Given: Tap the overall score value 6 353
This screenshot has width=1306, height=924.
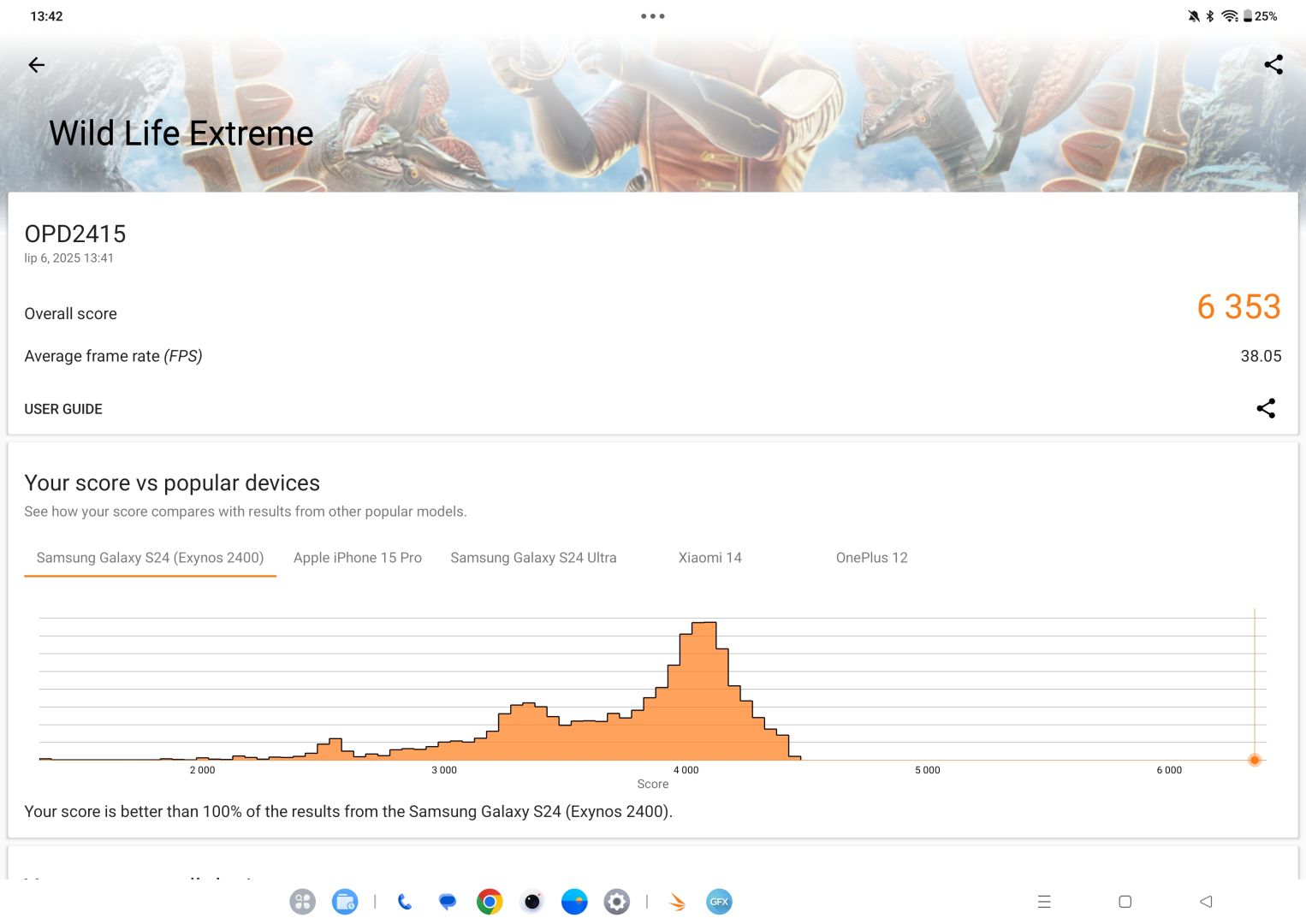Looking at the screenshot, I should tap(1238, 307).
